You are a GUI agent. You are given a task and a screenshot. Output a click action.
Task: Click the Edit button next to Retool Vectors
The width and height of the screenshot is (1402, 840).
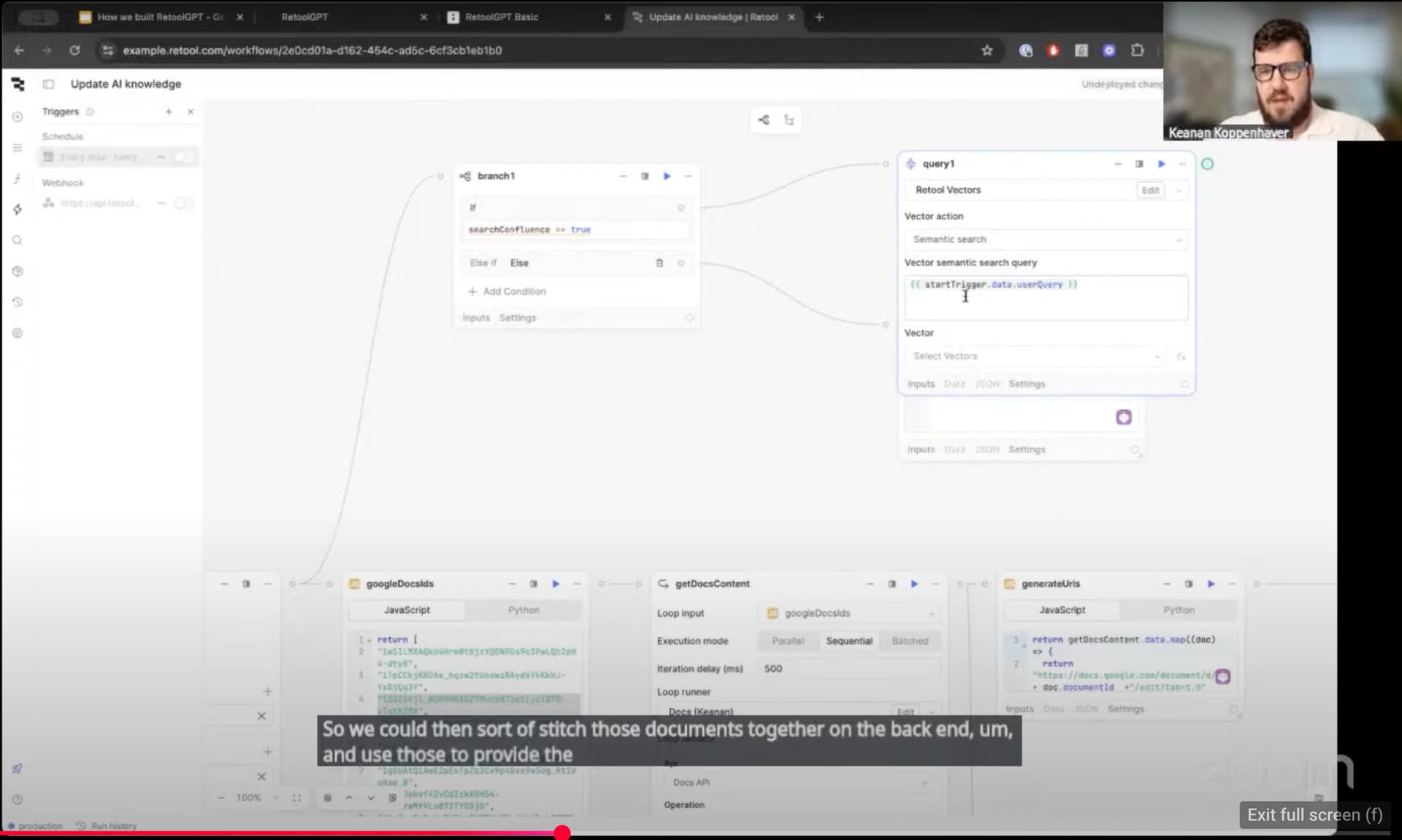[1150, 190]
